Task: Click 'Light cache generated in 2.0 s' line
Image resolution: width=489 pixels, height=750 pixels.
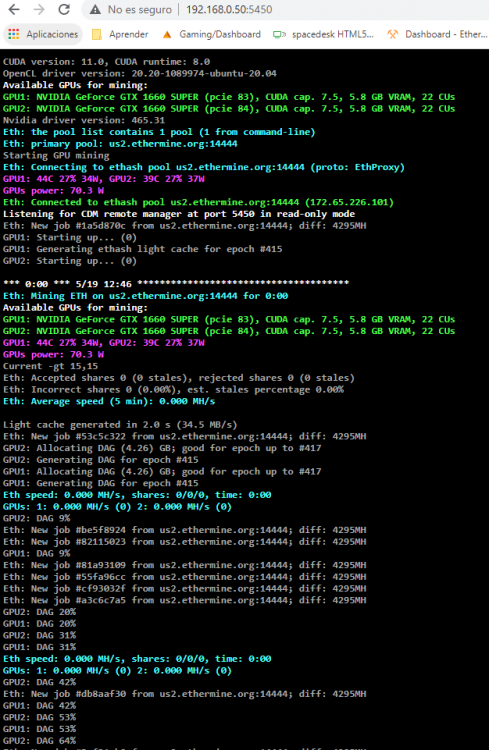Action: point(120,425)
